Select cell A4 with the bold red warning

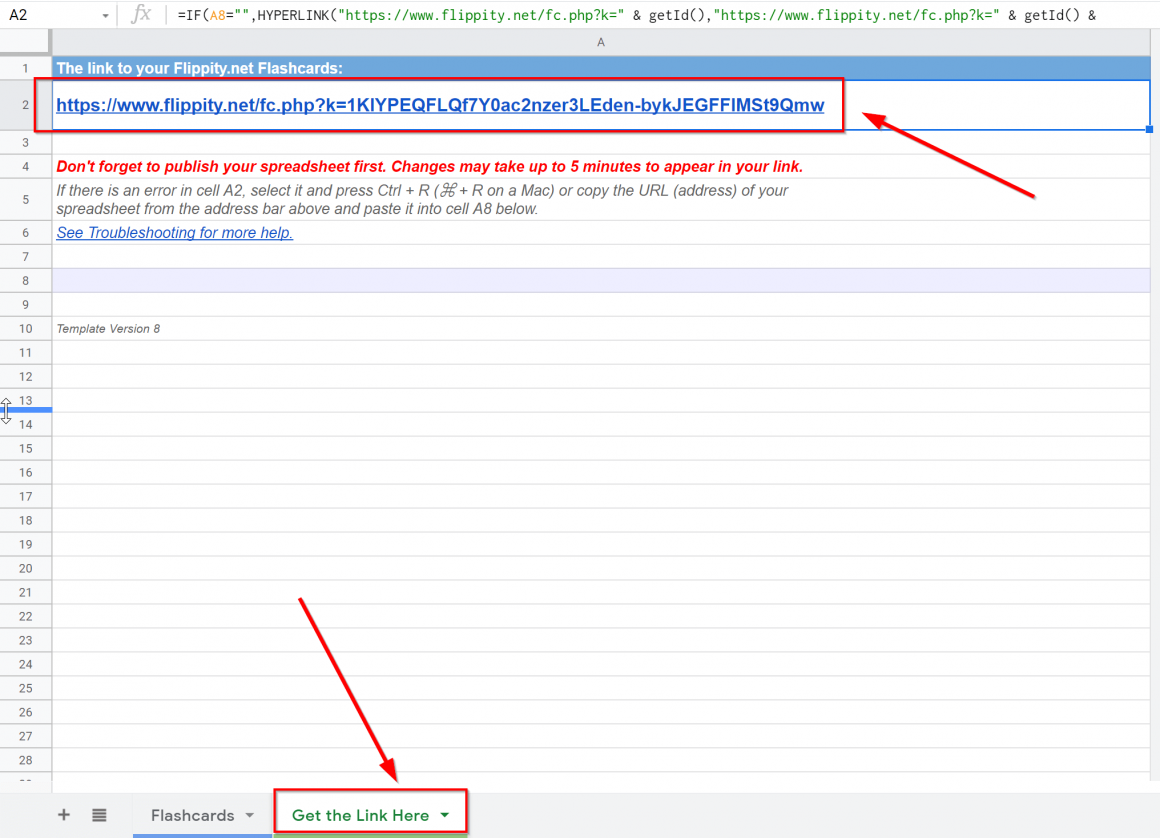400,166
